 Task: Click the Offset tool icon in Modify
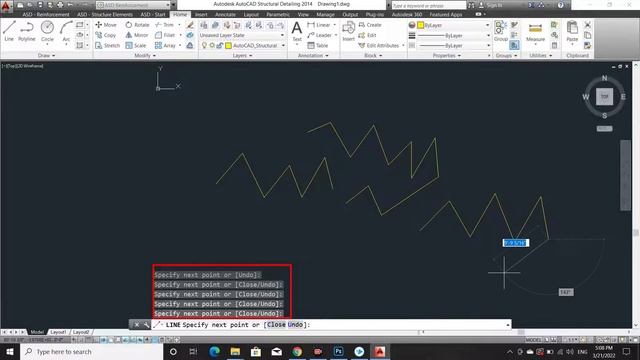(x=190, y=45)
